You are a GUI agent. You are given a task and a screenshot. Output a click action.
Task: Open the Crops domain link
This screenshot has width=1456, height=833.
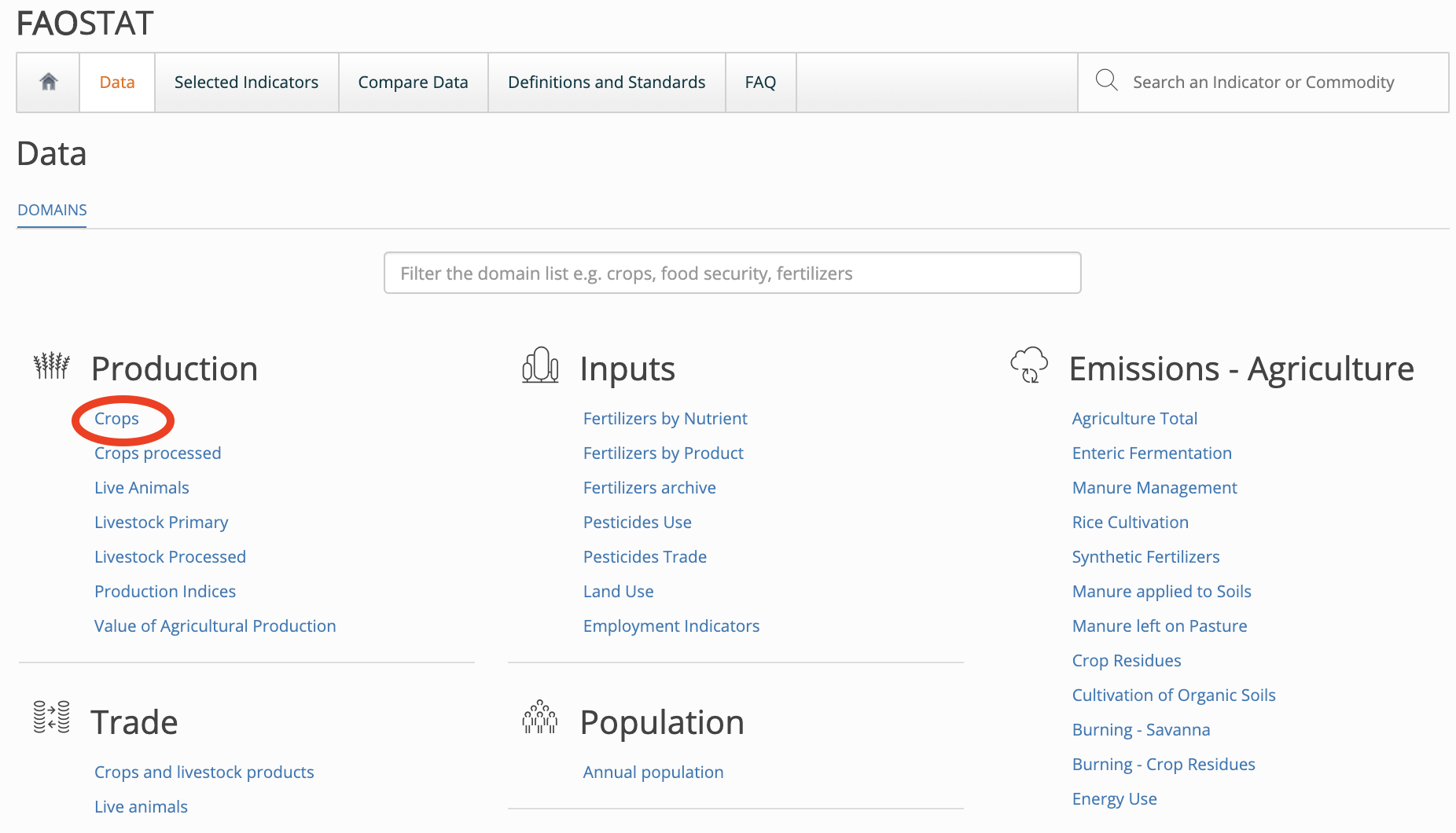(x=116, y=419)
